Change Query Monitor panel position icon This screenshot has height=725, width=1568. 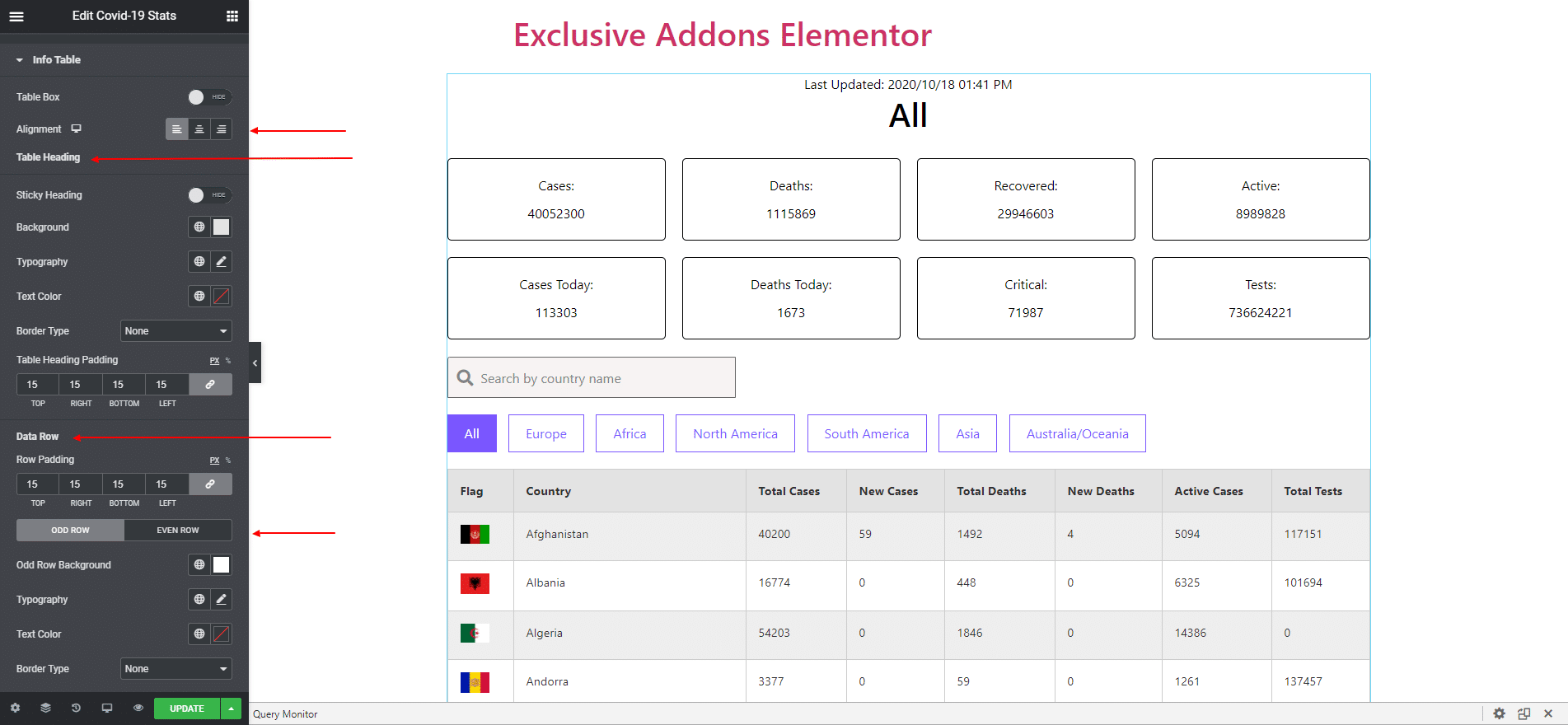(x=1524, y=713)
